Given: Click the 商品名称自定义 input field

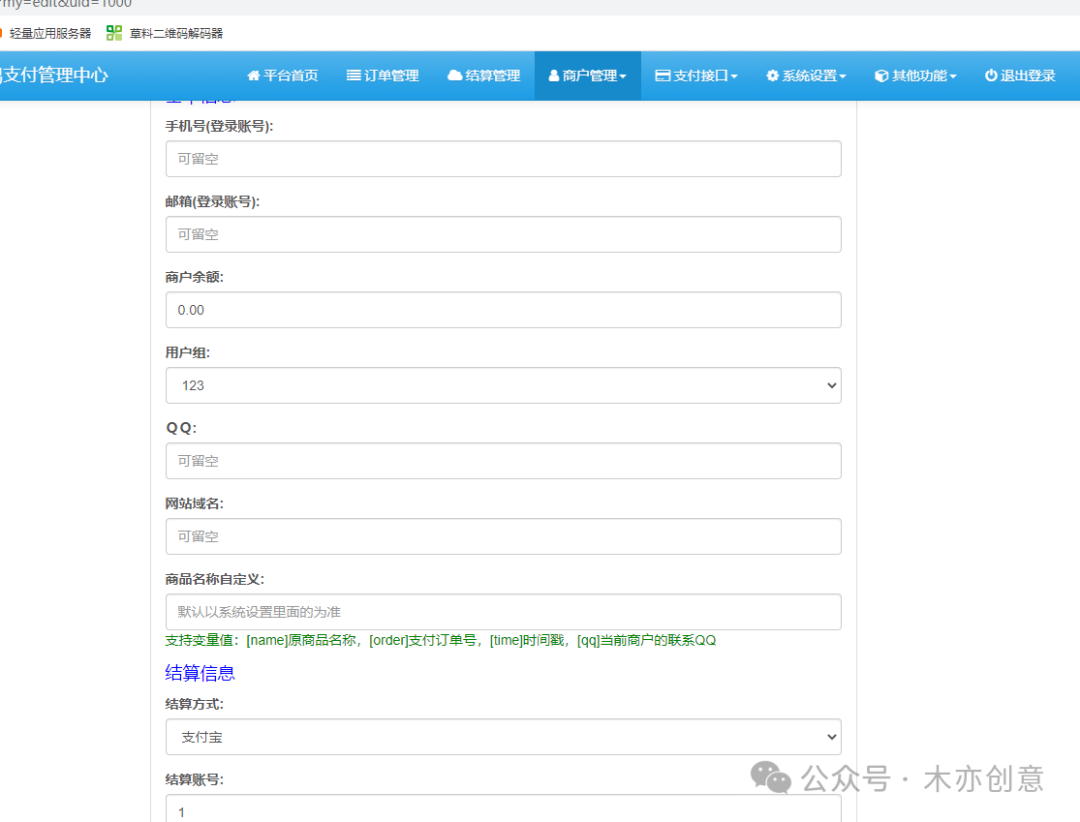Looking at the screenshot, I should click(503, 612).
